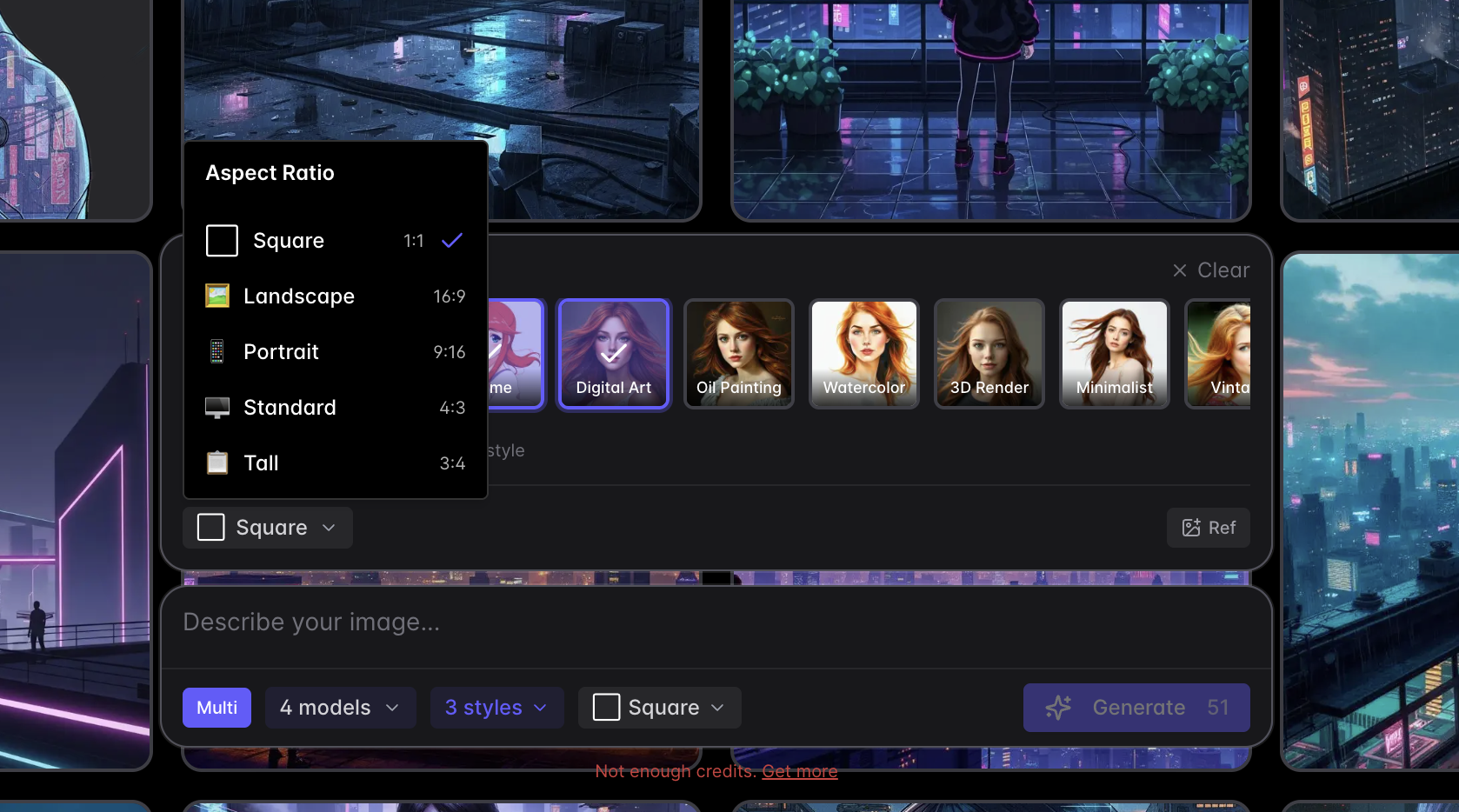Deselect the checked Digital Art style
This screenshot has width=1459, height=812.
613,354
